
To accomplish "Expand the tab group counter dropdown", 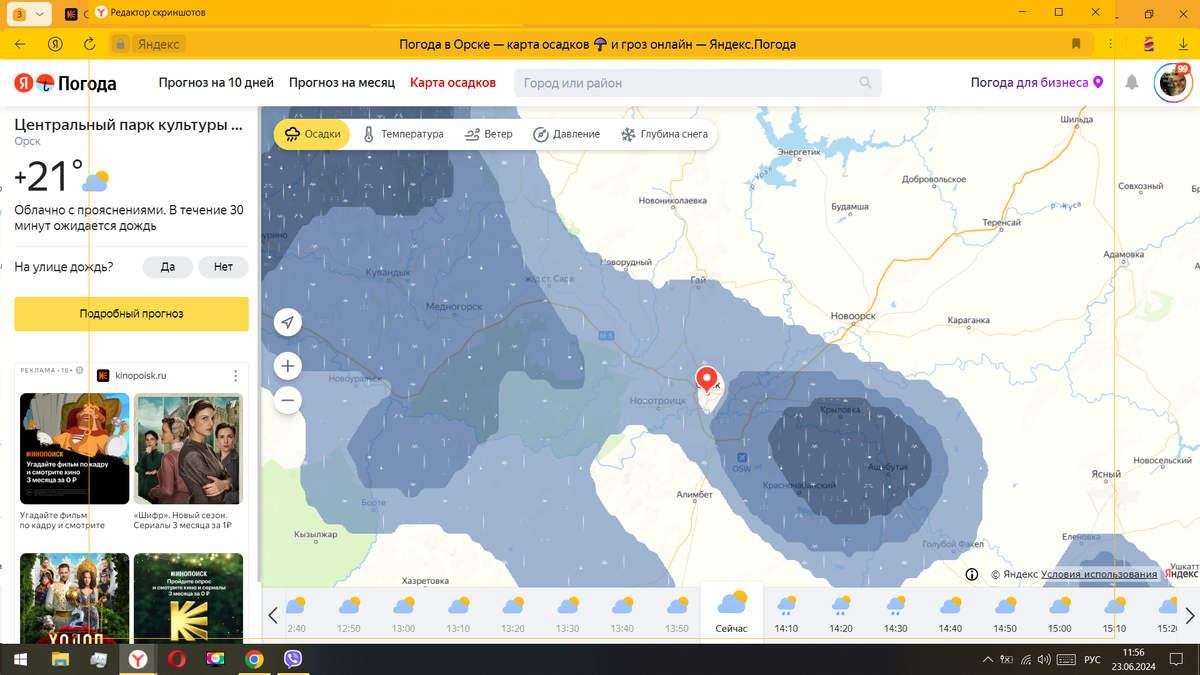I will pos(28,14).
